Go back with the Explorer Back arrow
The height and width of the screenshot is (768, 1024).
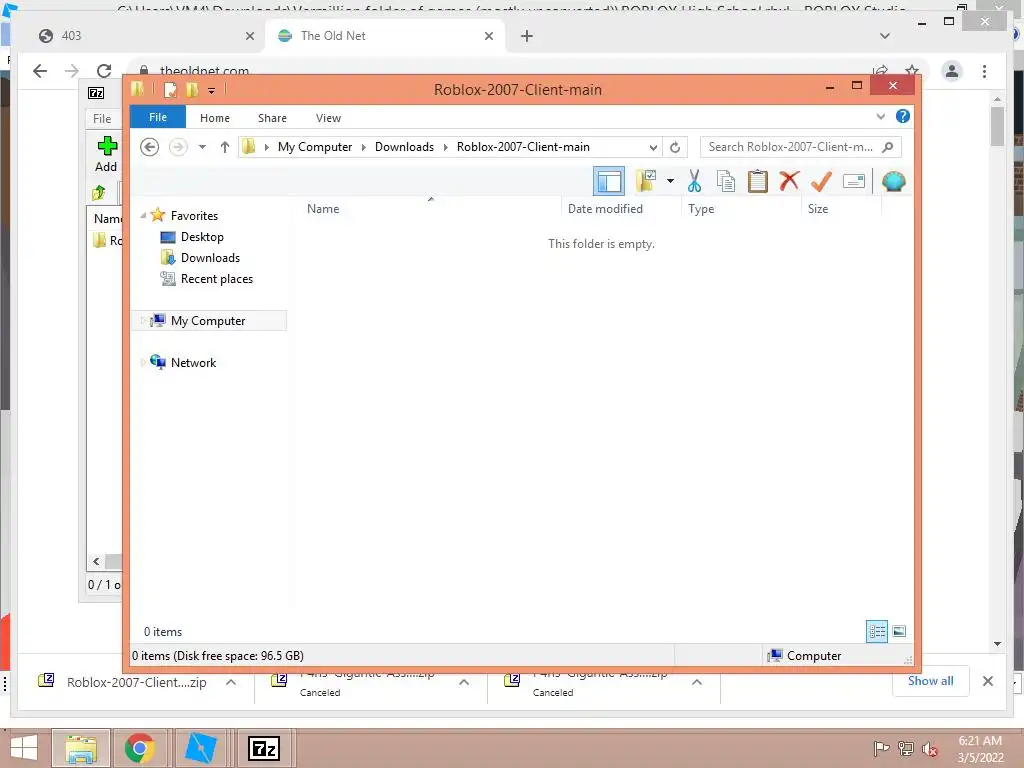[150, 147]
